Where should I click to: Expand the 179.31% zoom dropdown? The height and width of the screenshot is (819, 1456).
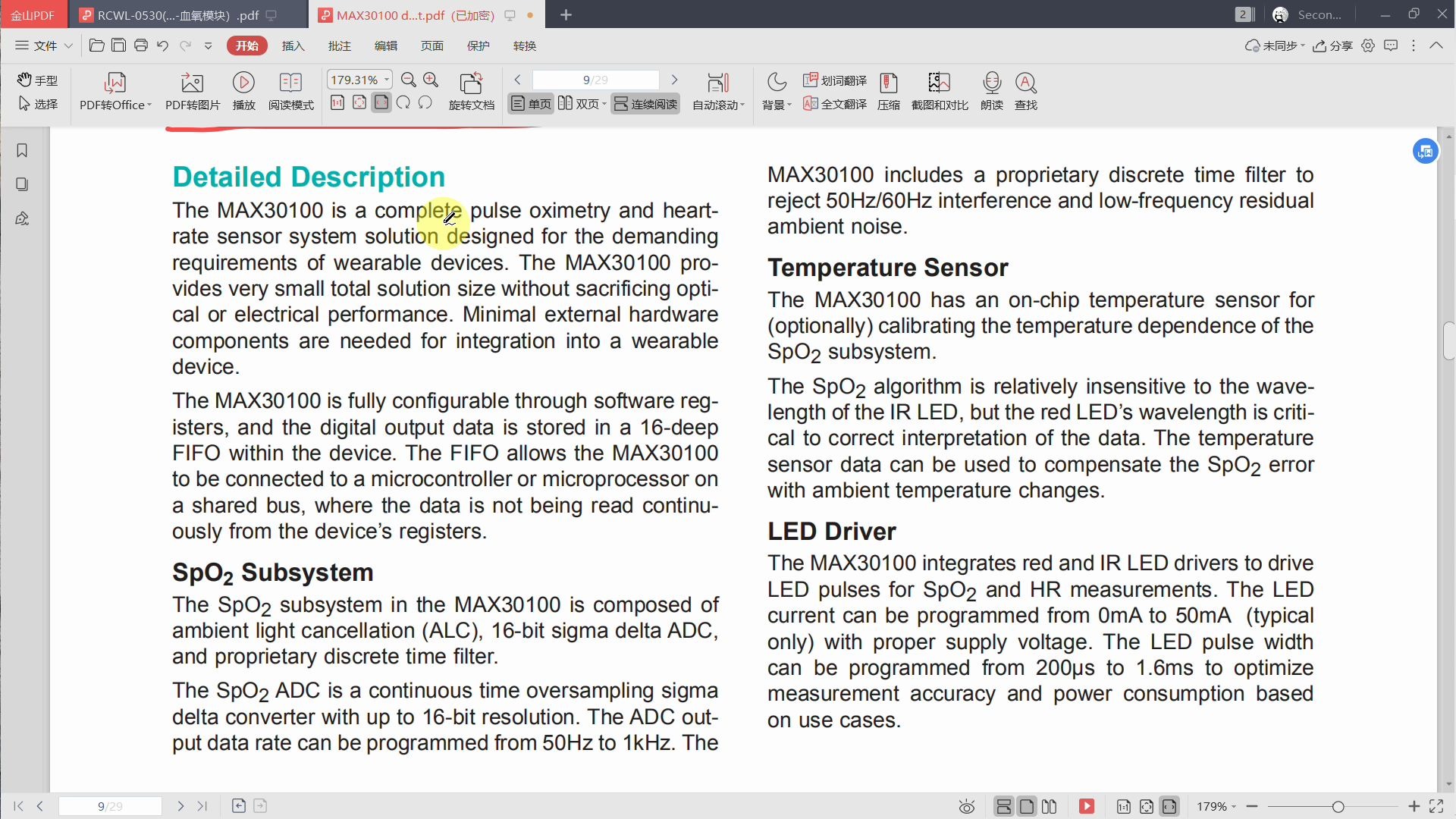pos(387,80)
